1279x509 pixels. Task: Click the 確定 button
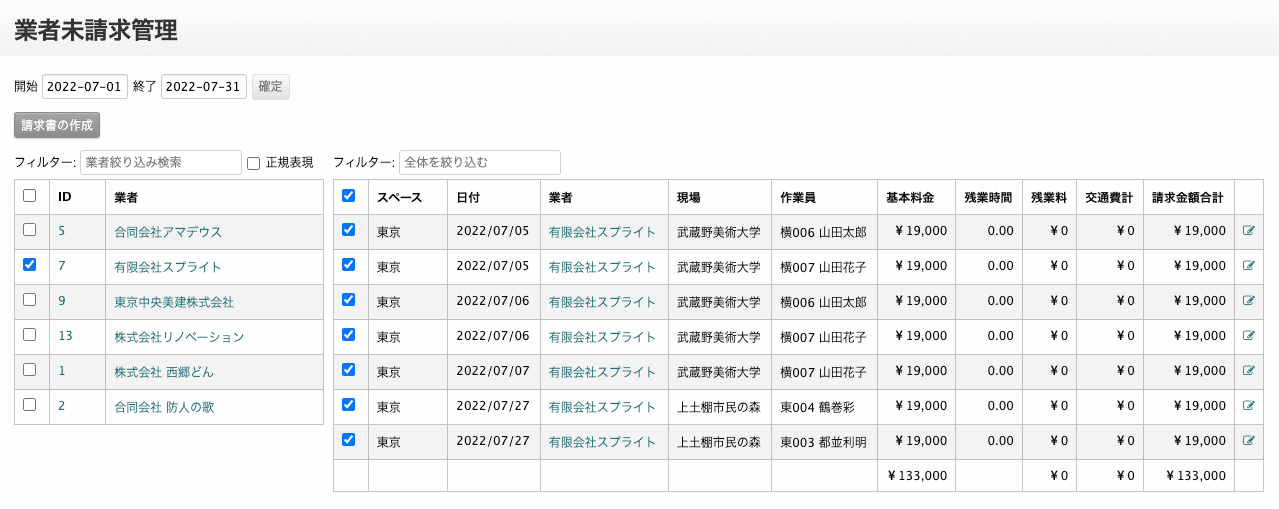point(271,87)
